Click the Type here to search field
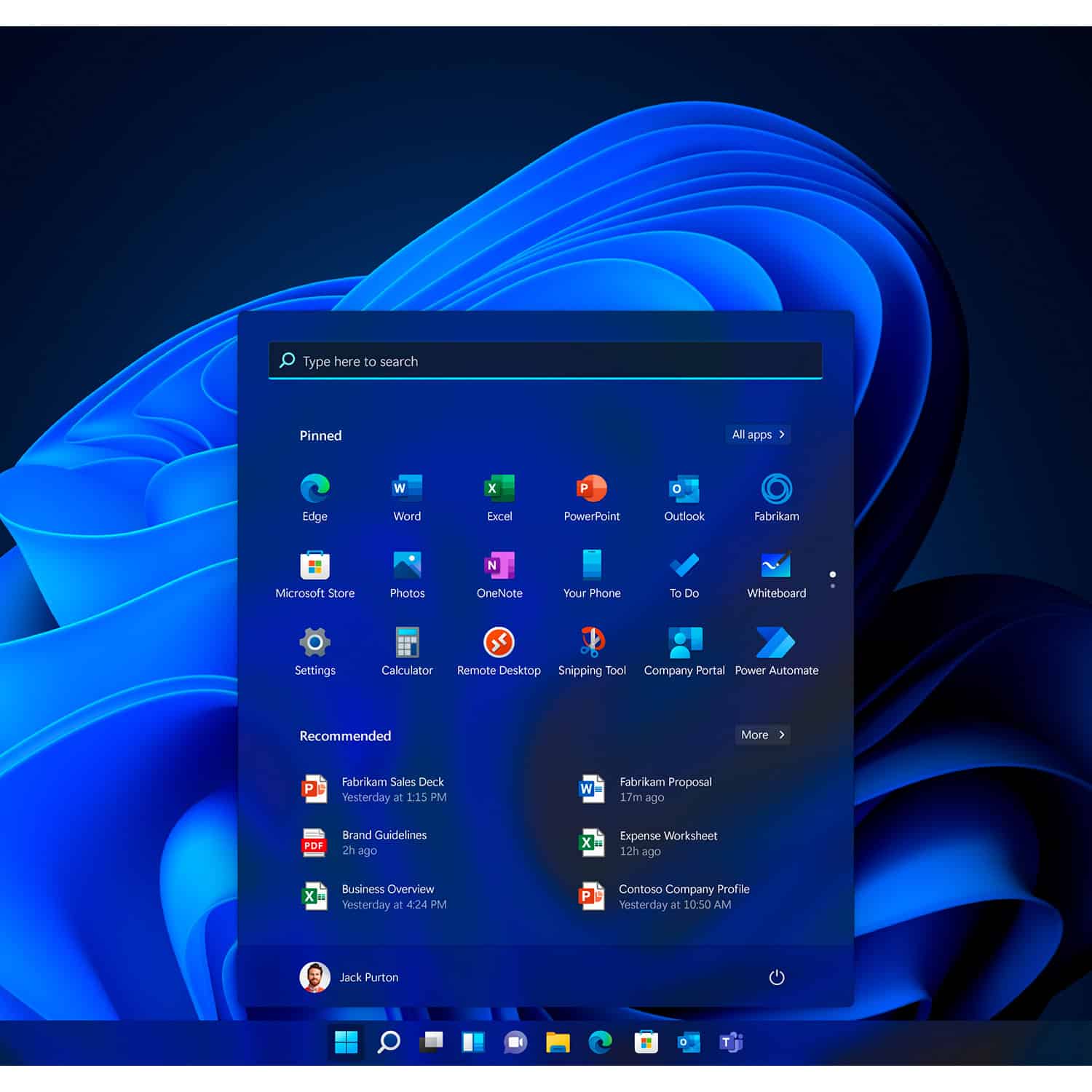This screenshot has height=1092, width=1092. pyautogui.click(x=545, y=361)
